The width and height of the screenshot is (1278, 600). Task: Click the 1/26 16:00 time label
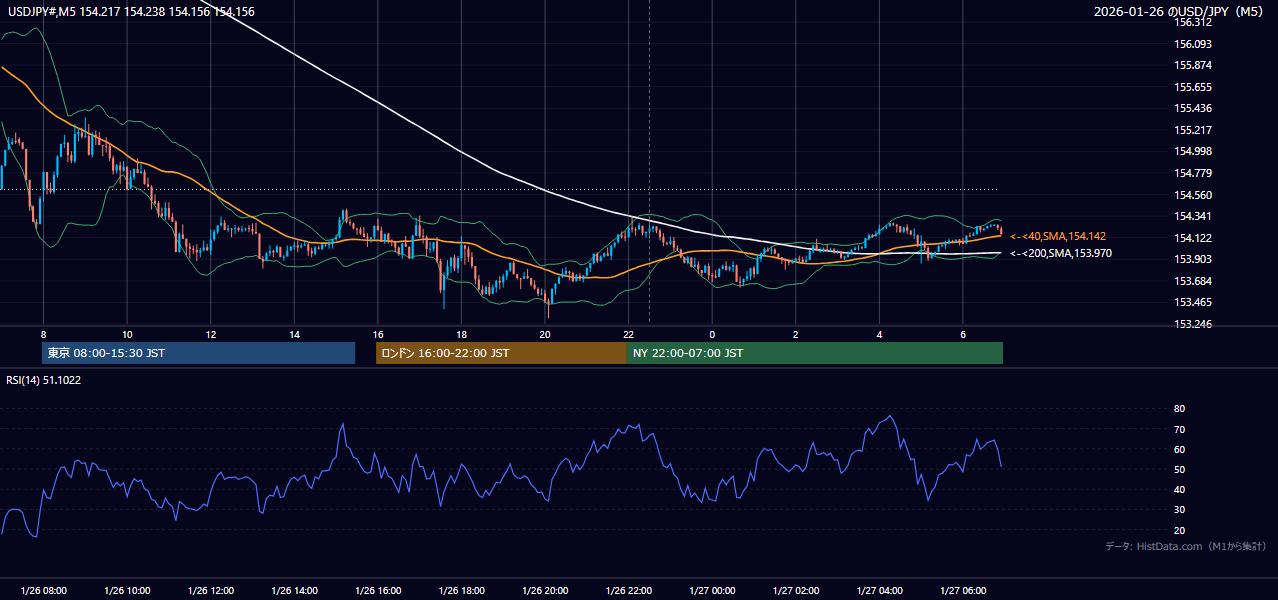(x=378, y=591)
